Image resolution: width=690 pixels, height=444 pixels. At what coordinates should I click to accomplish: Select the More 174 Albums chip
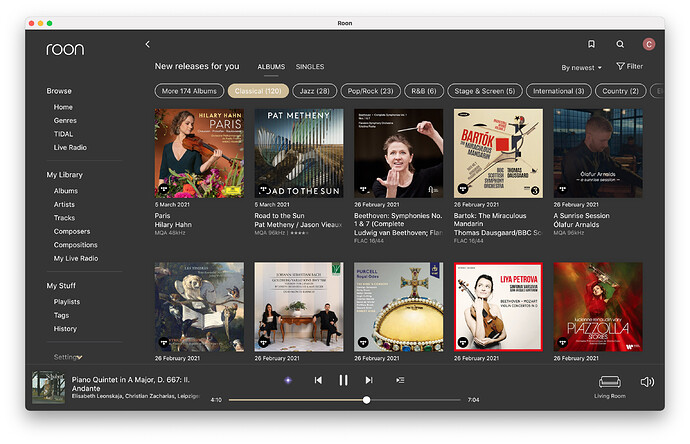(x=189, y=91)
